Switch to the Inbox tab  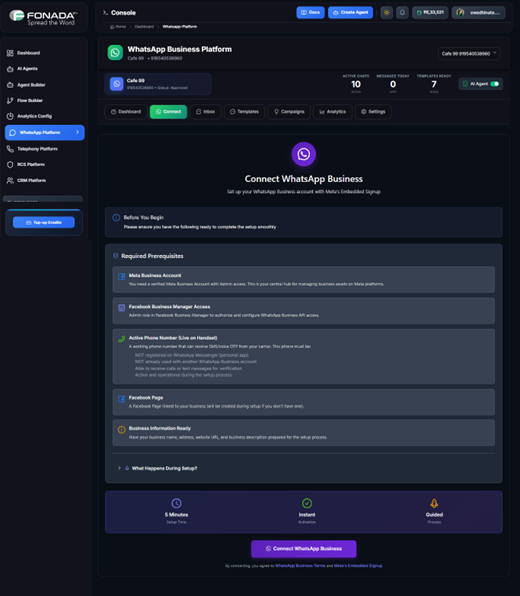coord(205,112)
